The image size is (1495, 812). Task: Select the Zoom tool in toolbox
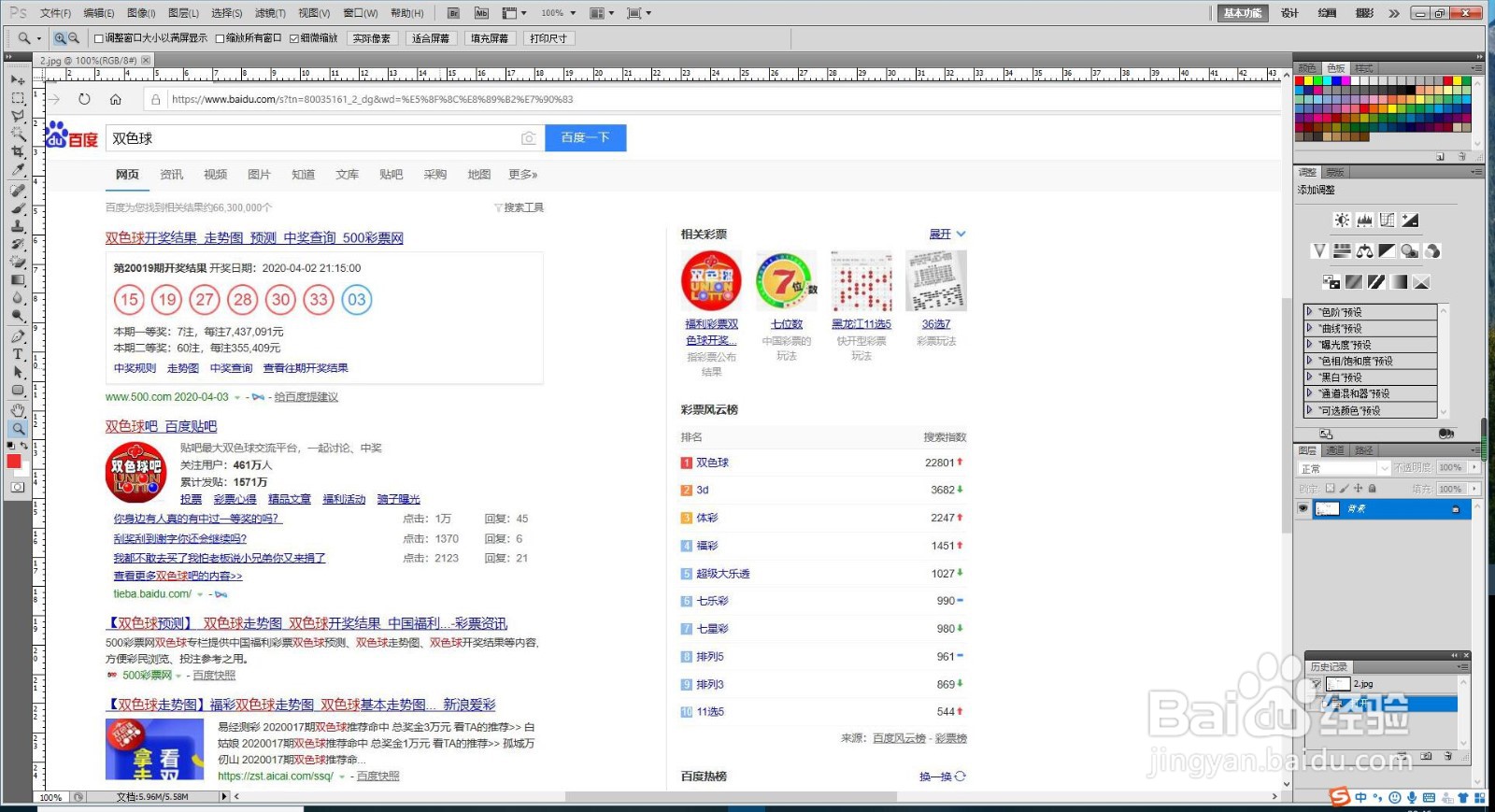[17, 429]
